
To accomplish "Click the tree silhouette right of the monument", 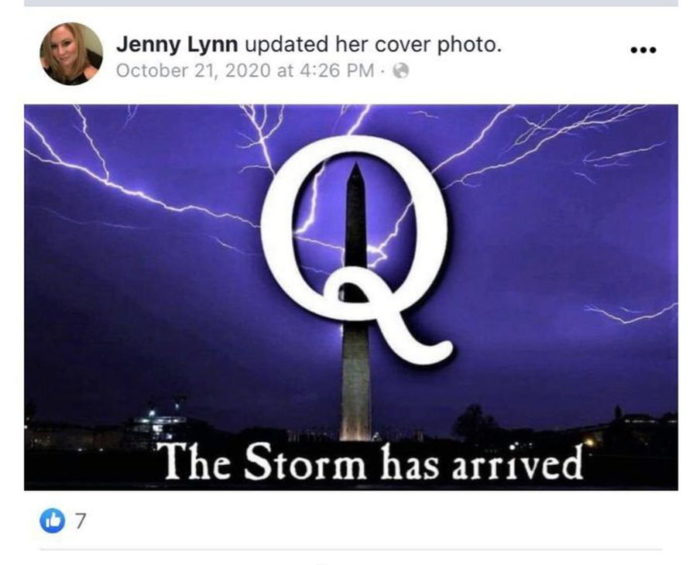I will point(474,422).
